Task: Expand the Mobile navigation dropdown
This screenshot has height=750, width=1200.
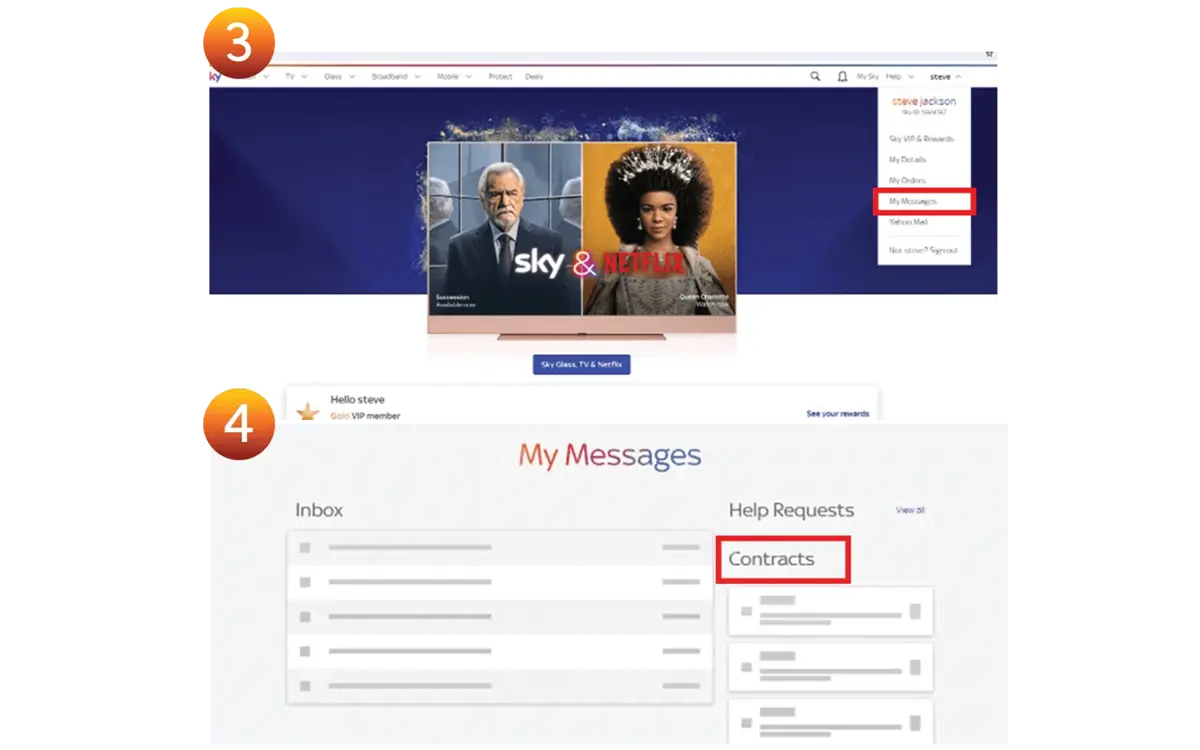Action: (x=454, y=77)
